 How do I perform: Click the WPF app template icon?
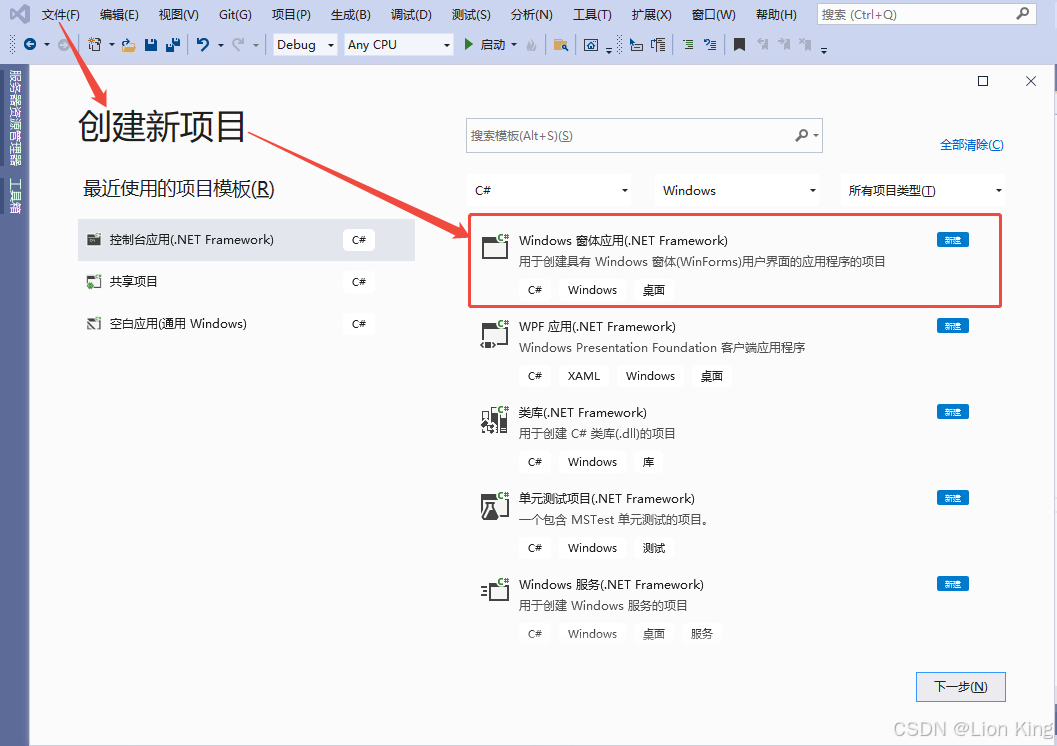495,334
